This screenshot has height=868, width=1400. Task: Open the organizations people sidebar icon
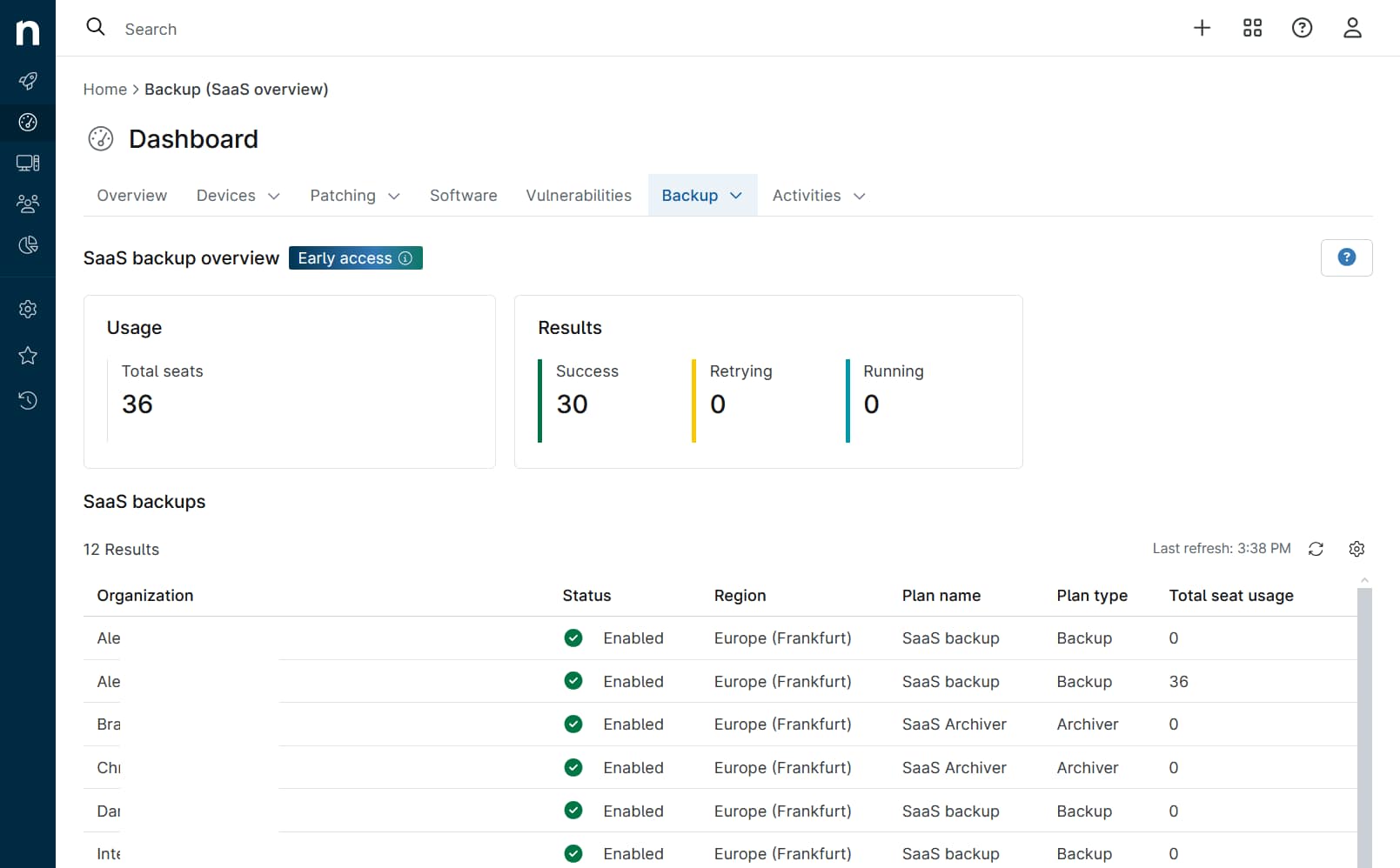[28, 204]
